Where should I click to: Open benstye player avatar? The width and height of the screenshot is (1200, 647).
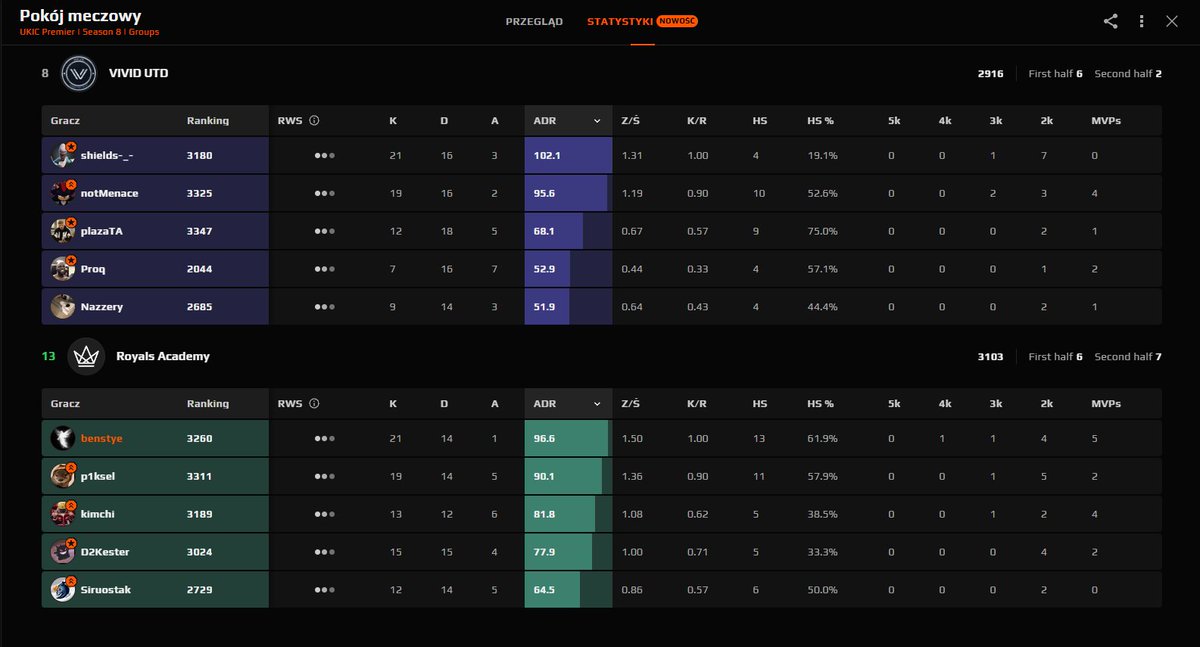click(x=63, y=438)
